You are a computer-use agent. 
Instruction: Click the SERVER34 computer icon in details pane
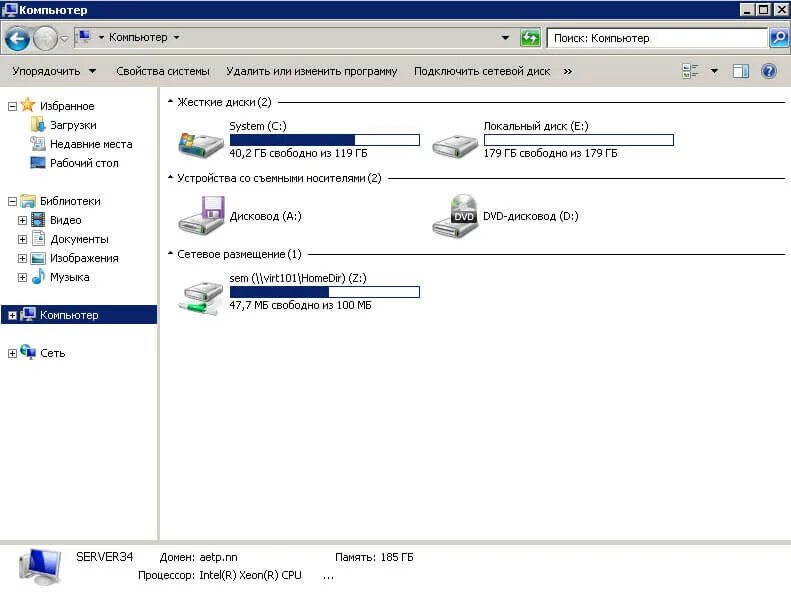[39, 567]
